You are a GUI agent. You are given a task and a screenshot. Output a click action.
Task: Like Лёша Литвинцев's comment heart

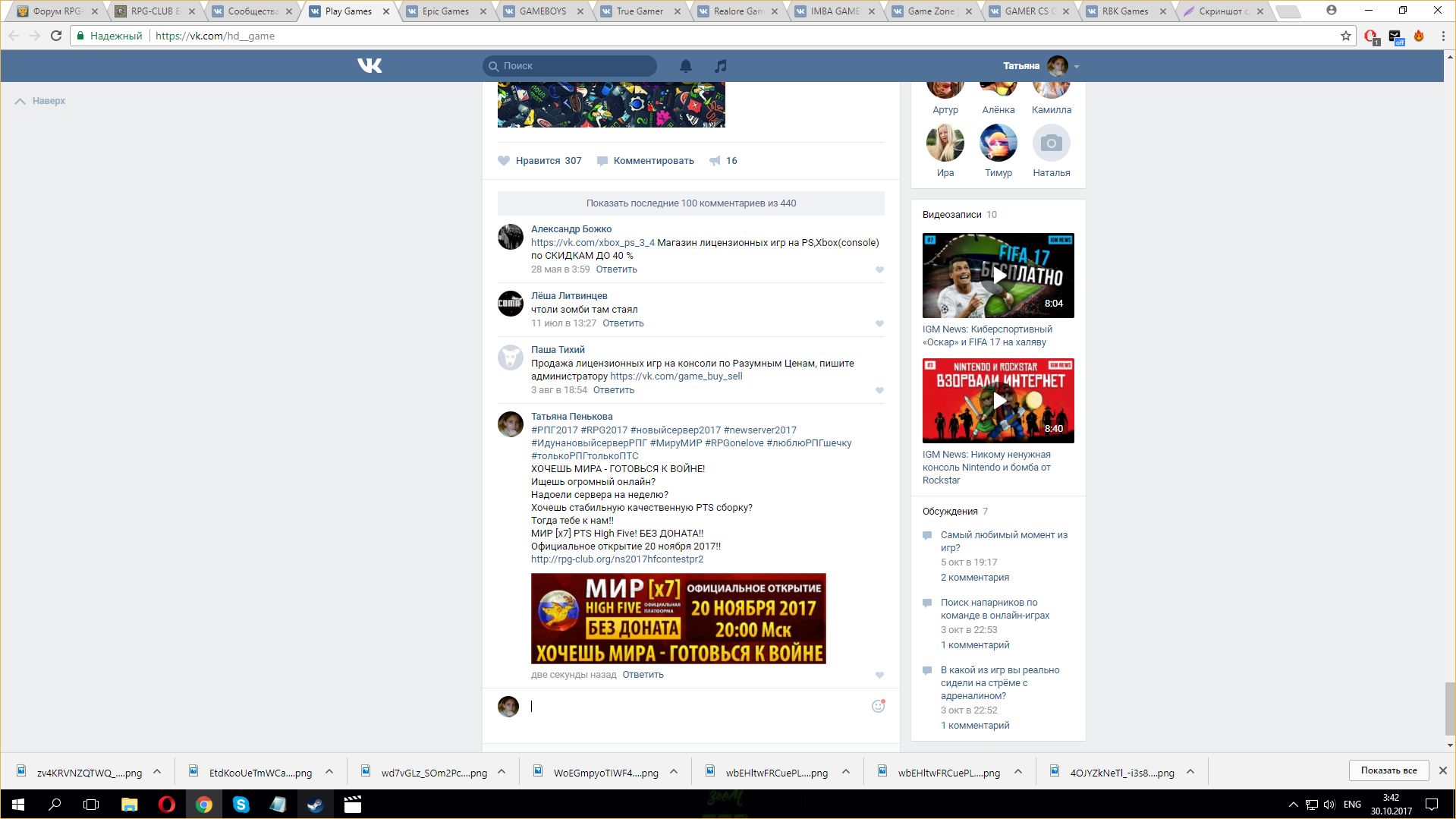[879, 324]
